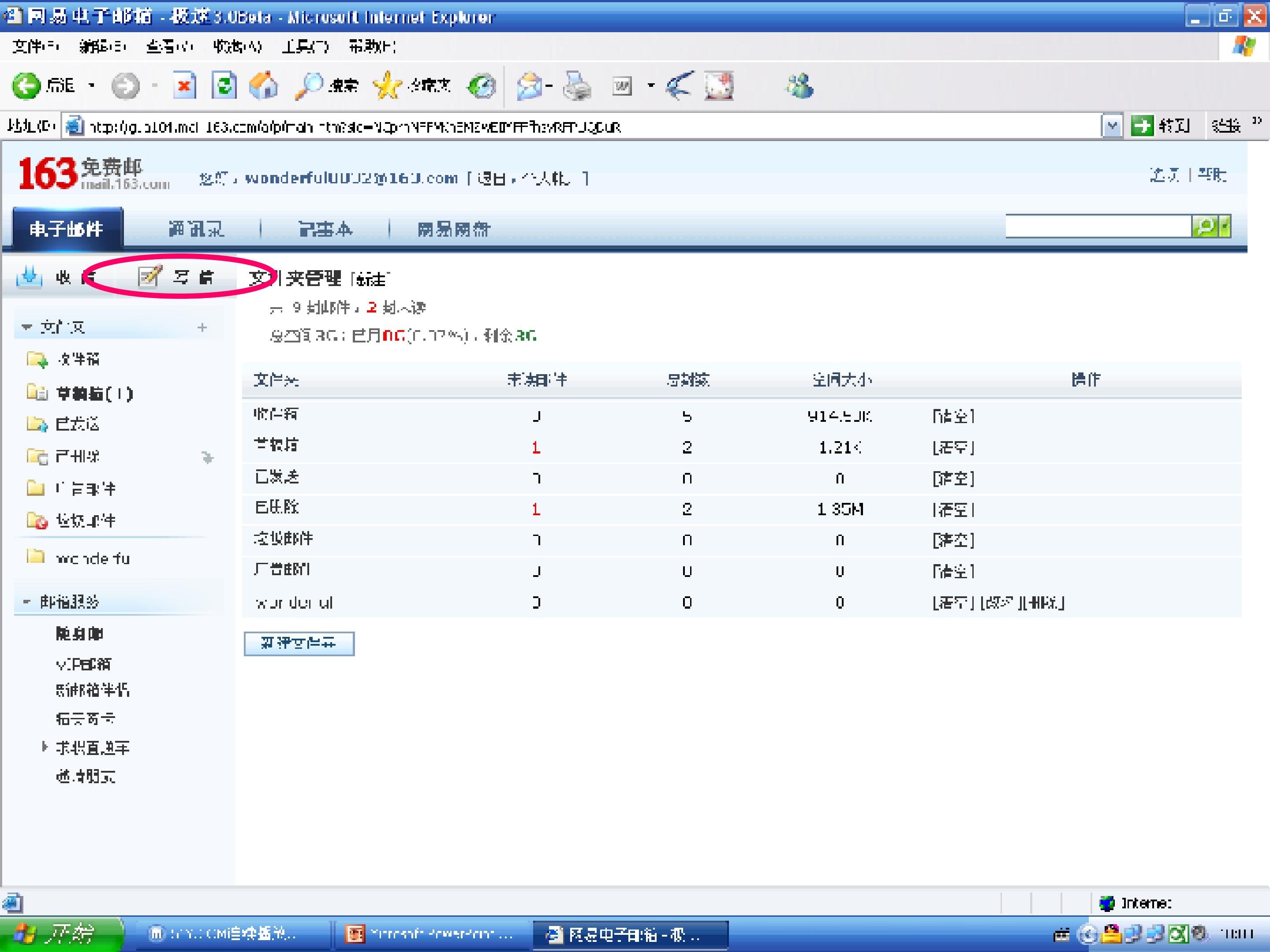Viewport: 1270px width, 952px height.
Task: Click the Refresh page icon
Action: tap(224, 86)
